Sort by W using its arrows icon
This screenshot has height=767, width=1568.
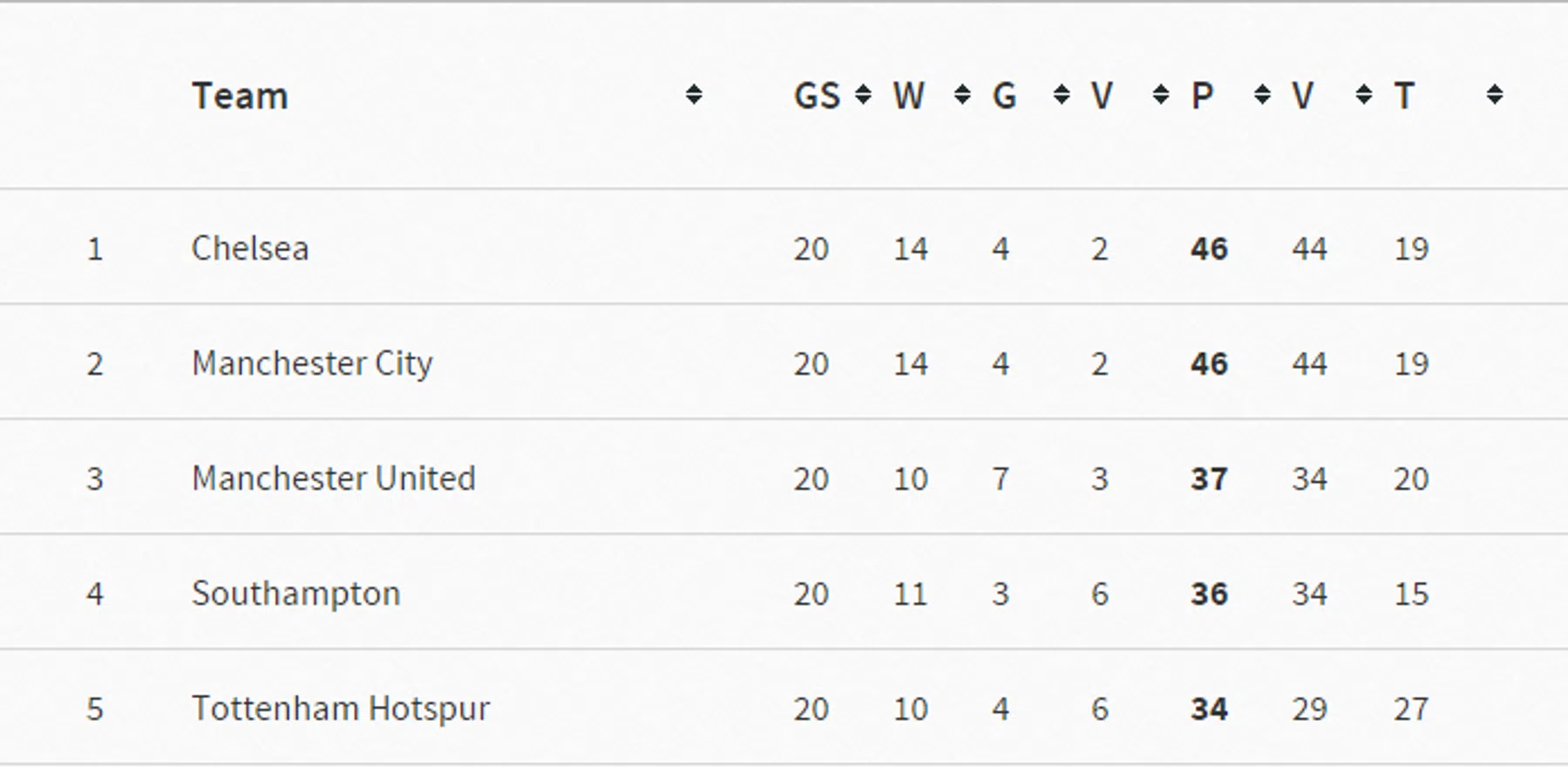click(962, 95)
